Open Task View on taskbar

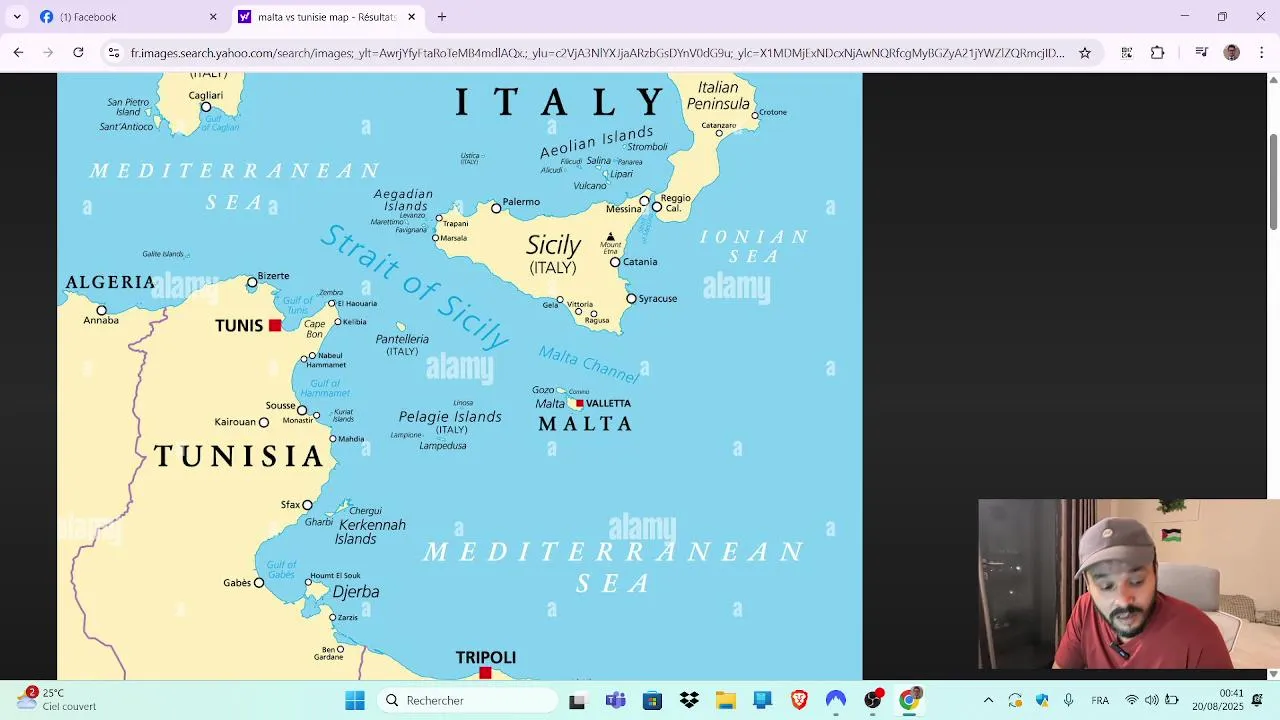[577, 700]
